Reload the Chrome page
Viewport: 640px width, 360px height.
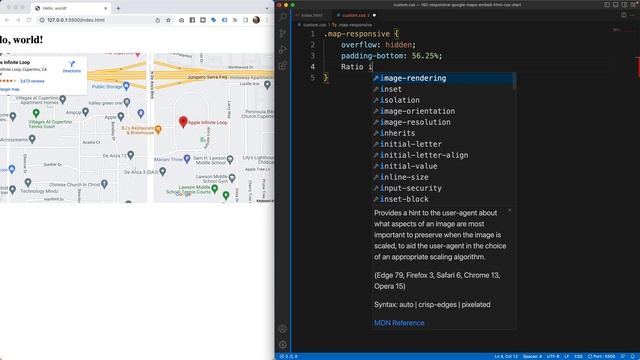[29, 20]
